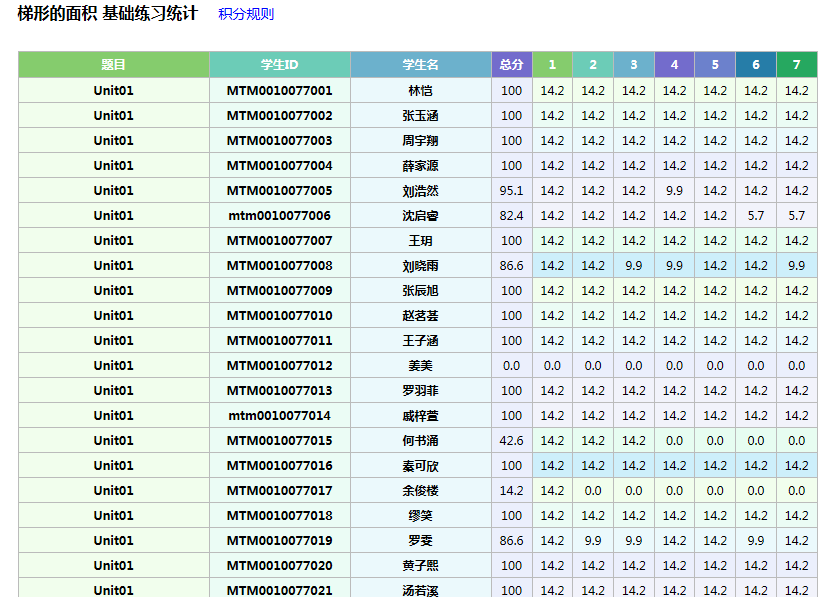Click student name 罗羽菲
This screenshot has height=597, width=826.
click(420, 390)
